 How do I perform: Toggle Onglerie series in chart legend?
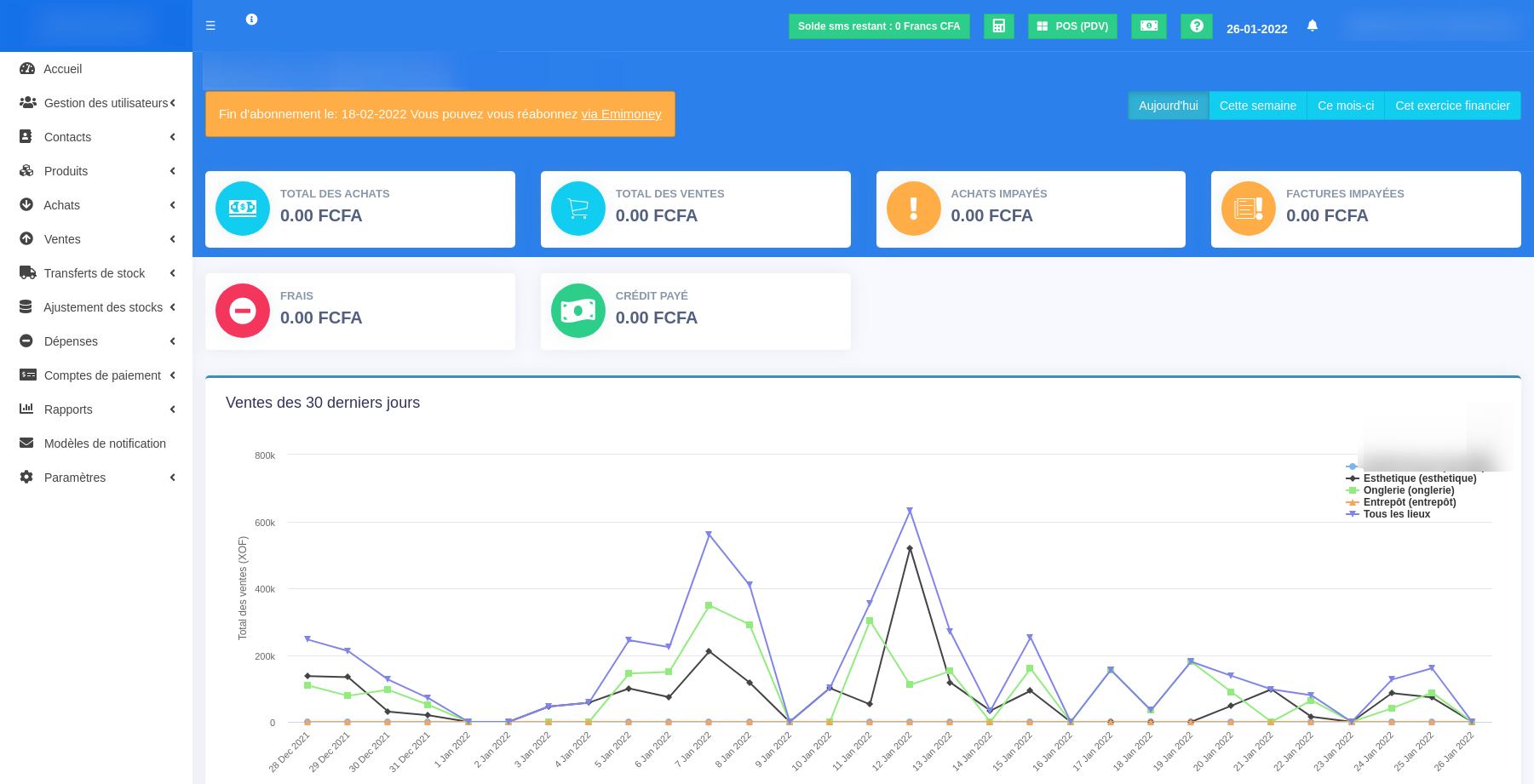[1400, 490]
